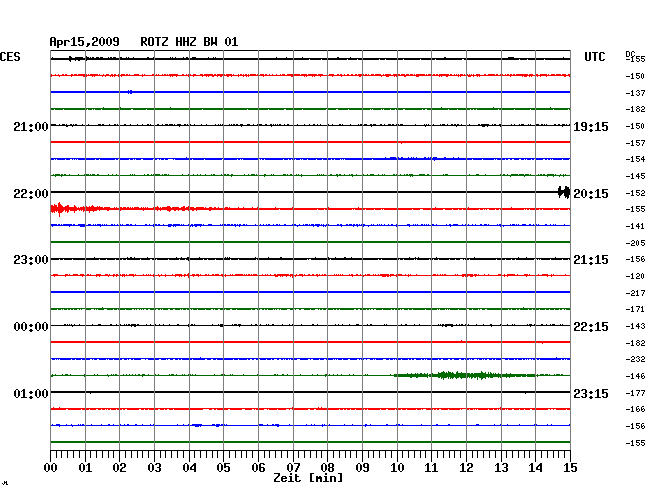This screenshot has width=650, height=494.
Task: Click the DC offset value -166
Action: (635, 409)
